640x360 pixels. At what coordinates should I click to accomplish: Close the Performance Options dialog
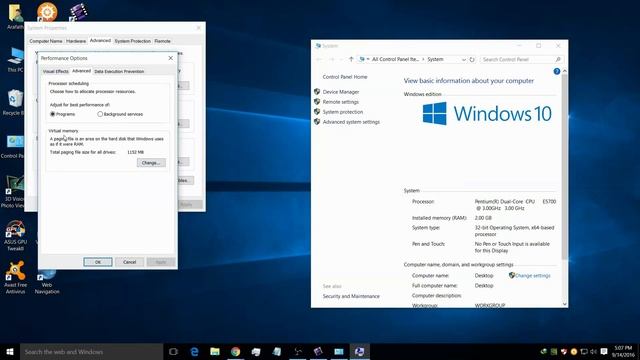(x=171, y=58)
